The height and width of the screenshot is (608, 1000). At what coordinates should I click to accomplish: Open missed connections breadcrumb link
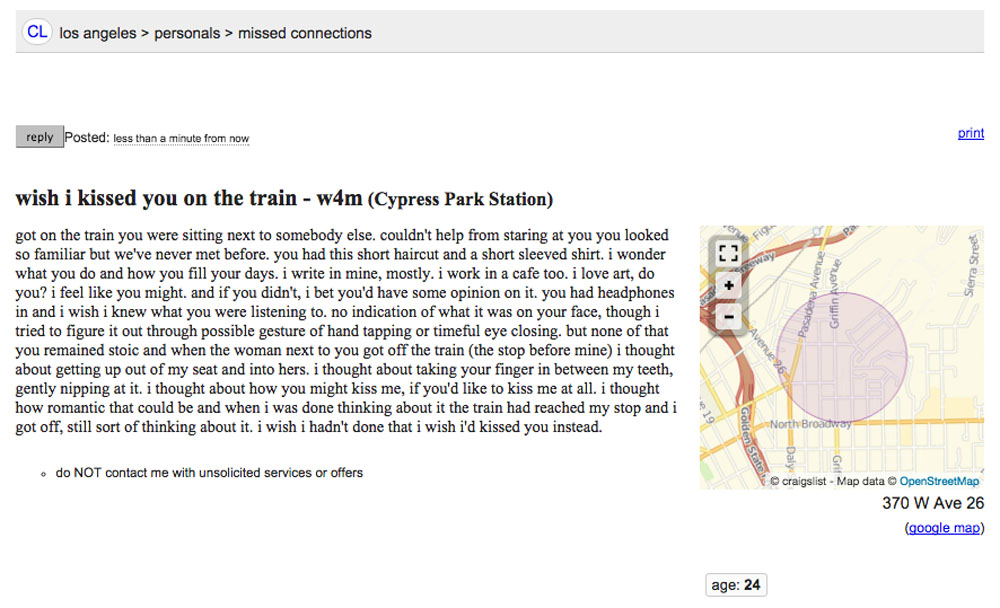coord(304,33)
